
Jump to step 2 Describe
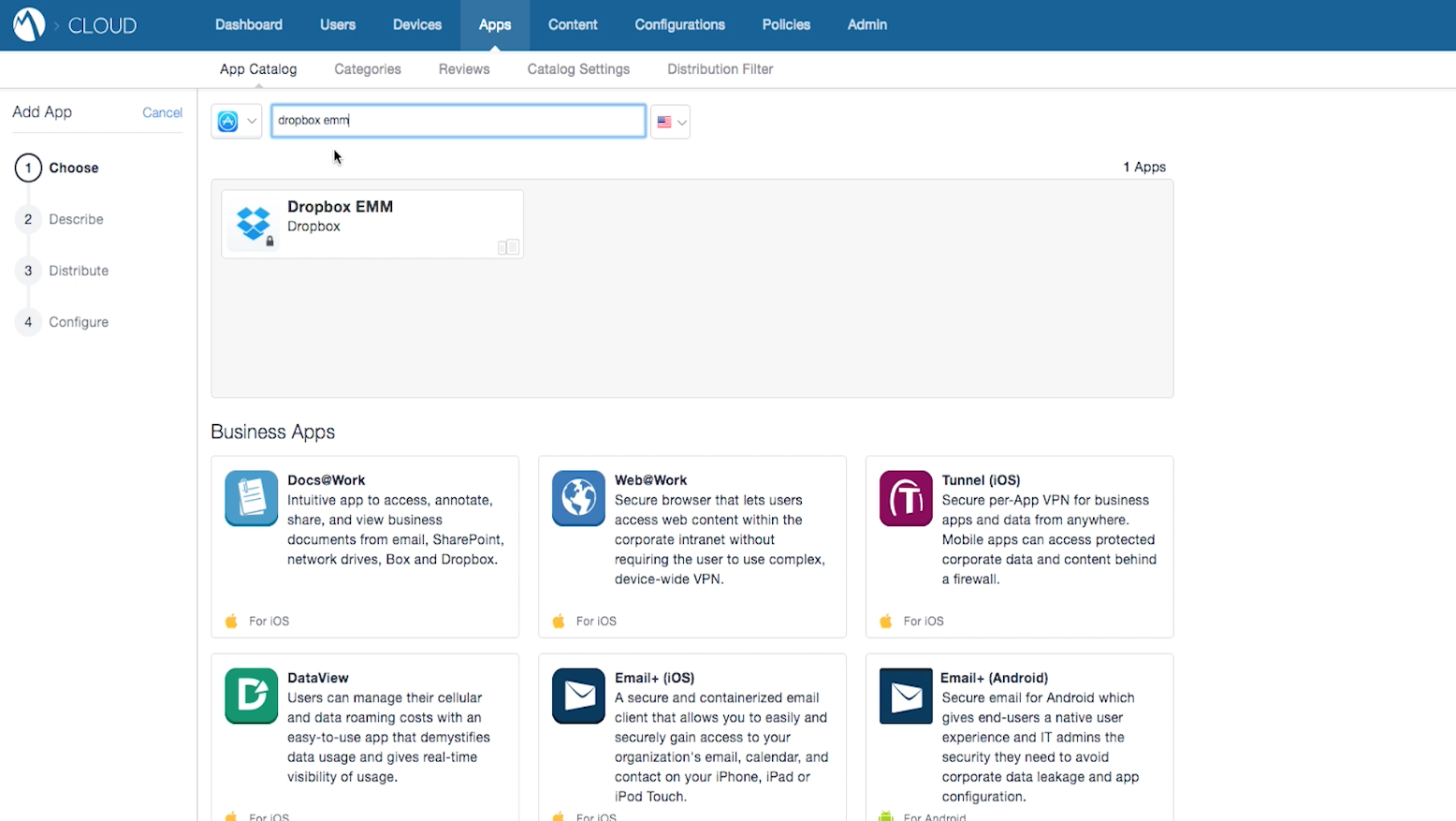[76, 219]
